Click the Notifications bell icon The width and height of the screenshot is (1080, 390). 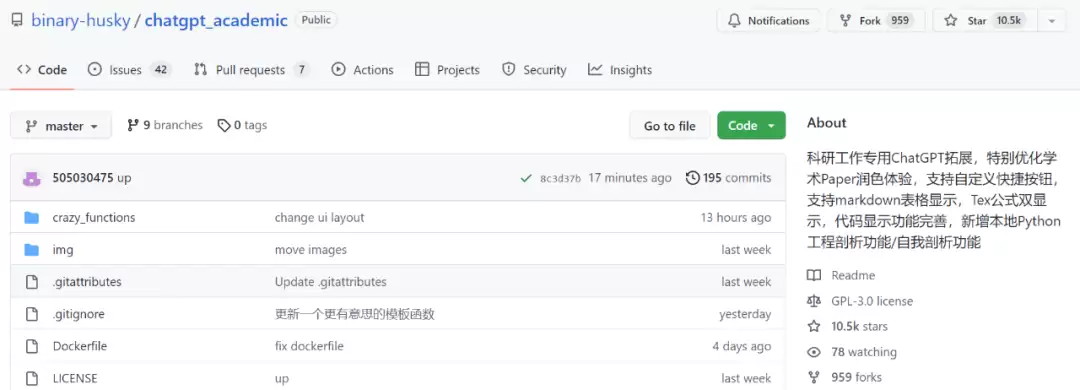735,21
